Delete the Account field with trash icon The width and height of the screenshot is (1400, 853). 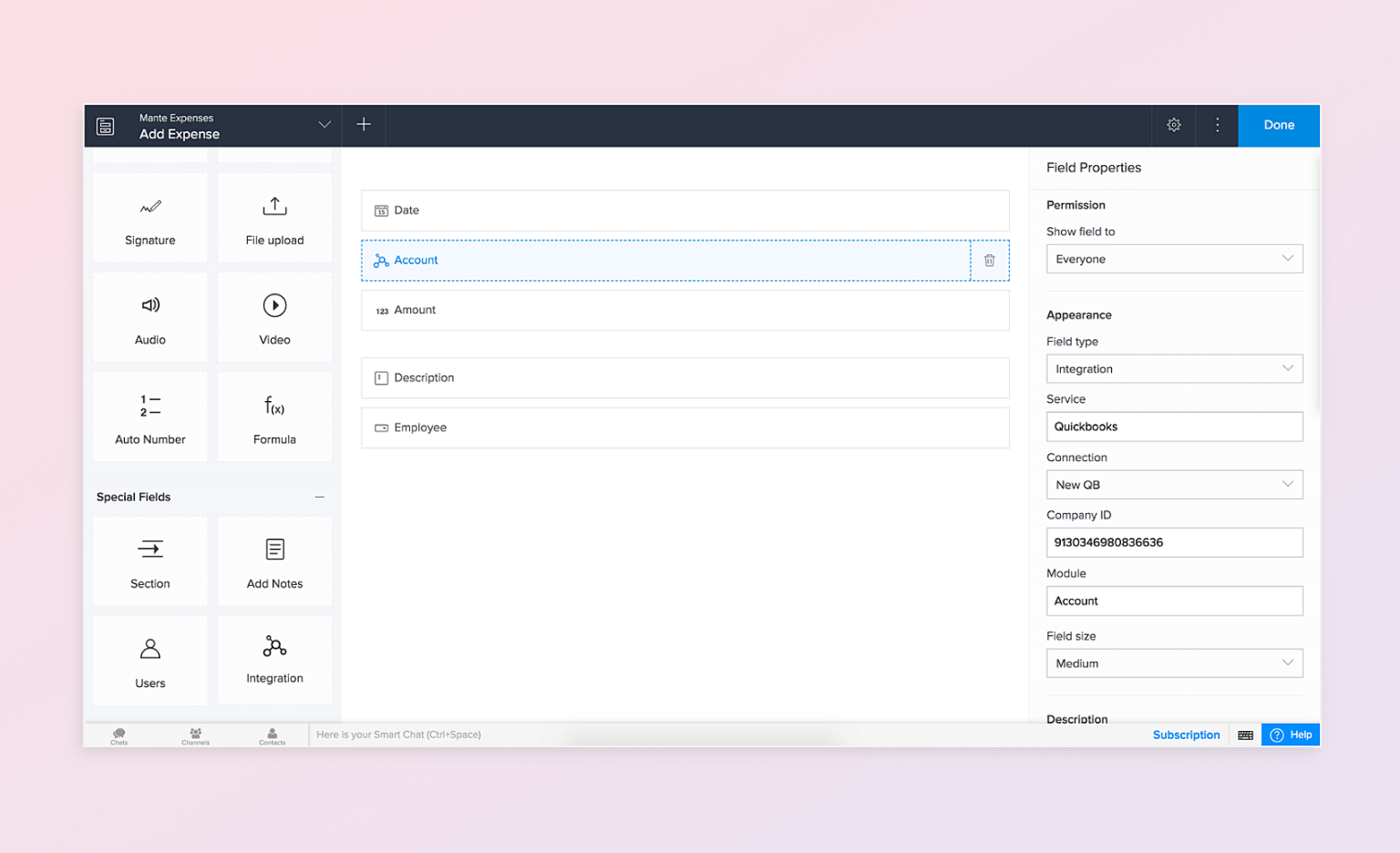[x=990, y=261]
